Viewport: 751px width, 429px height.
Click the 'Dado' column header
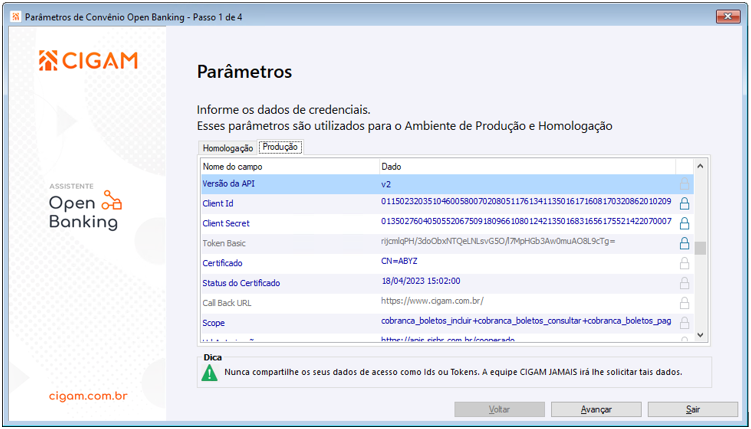(527, 167)
